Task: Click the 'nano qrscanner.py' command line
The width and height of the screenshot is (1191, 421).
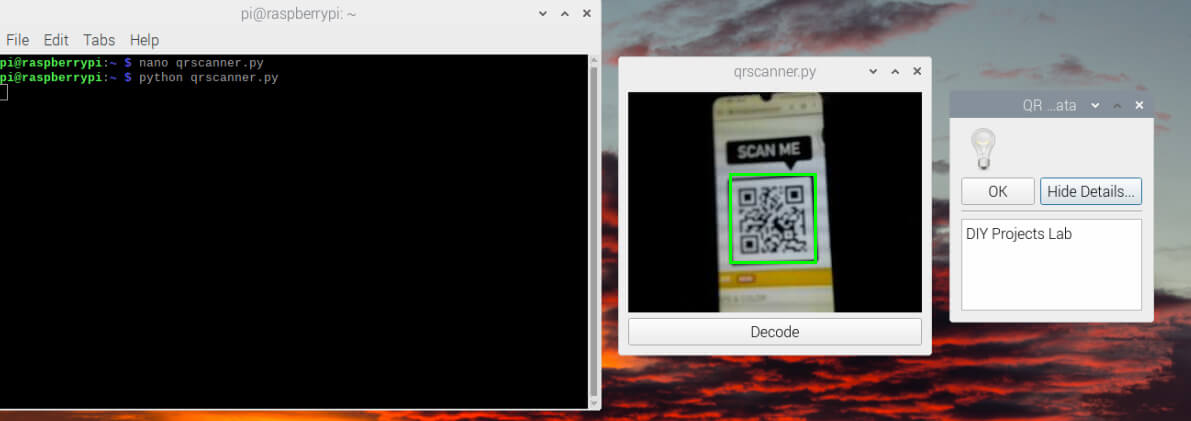Action: tap(201, 63)
